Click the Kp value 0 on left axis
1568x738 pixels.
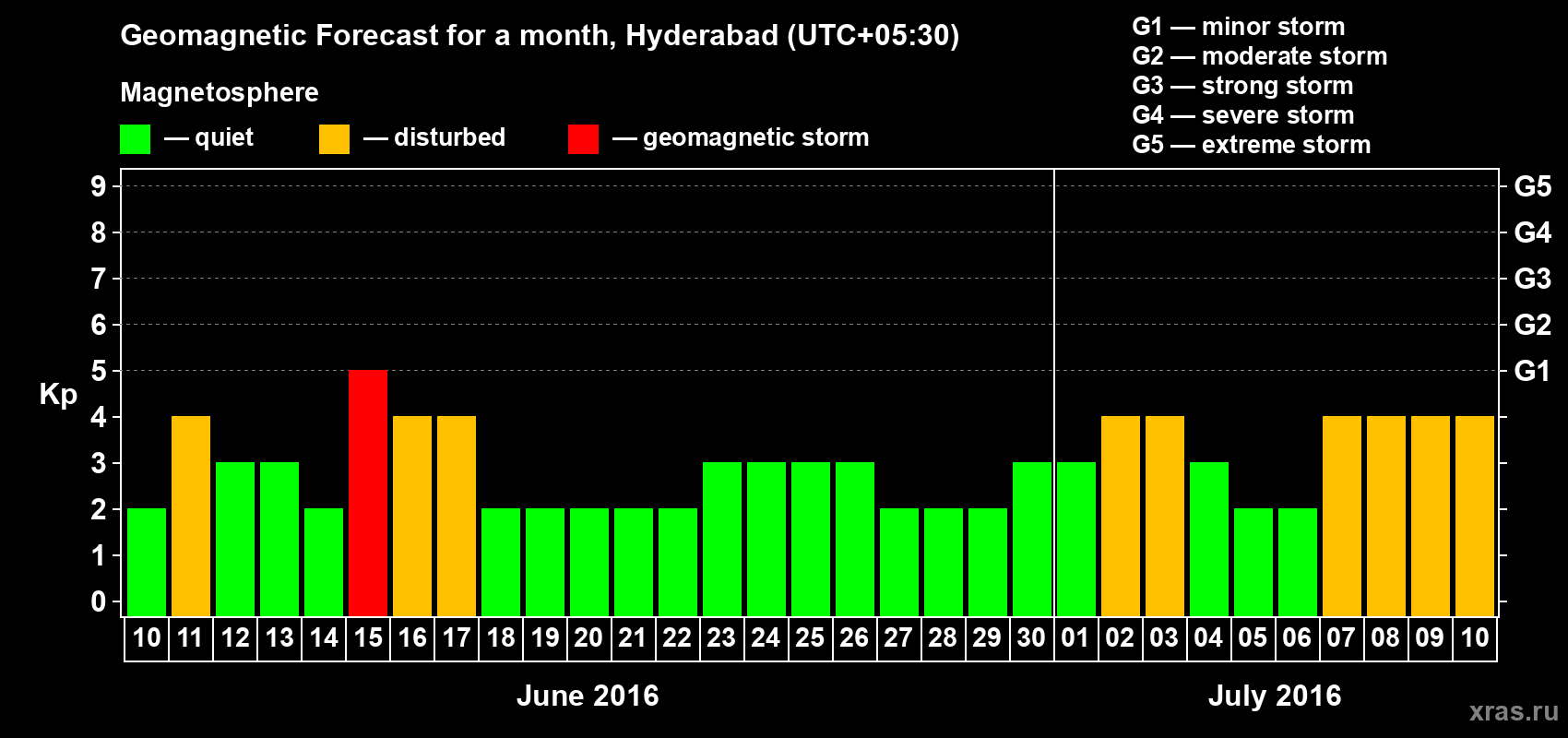pos(98,601)
